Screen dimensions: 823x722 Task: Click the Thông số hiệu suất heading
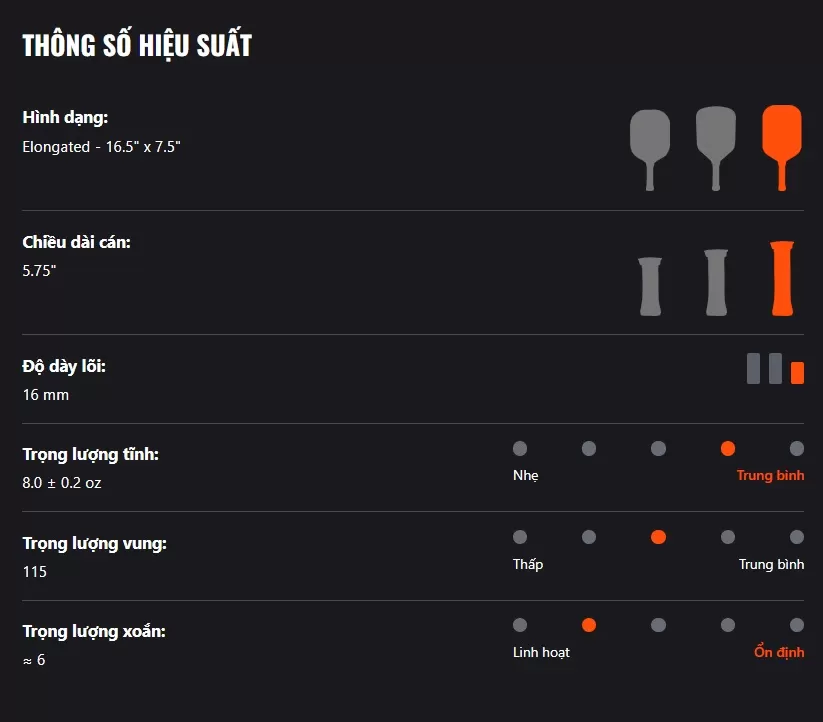137,45
